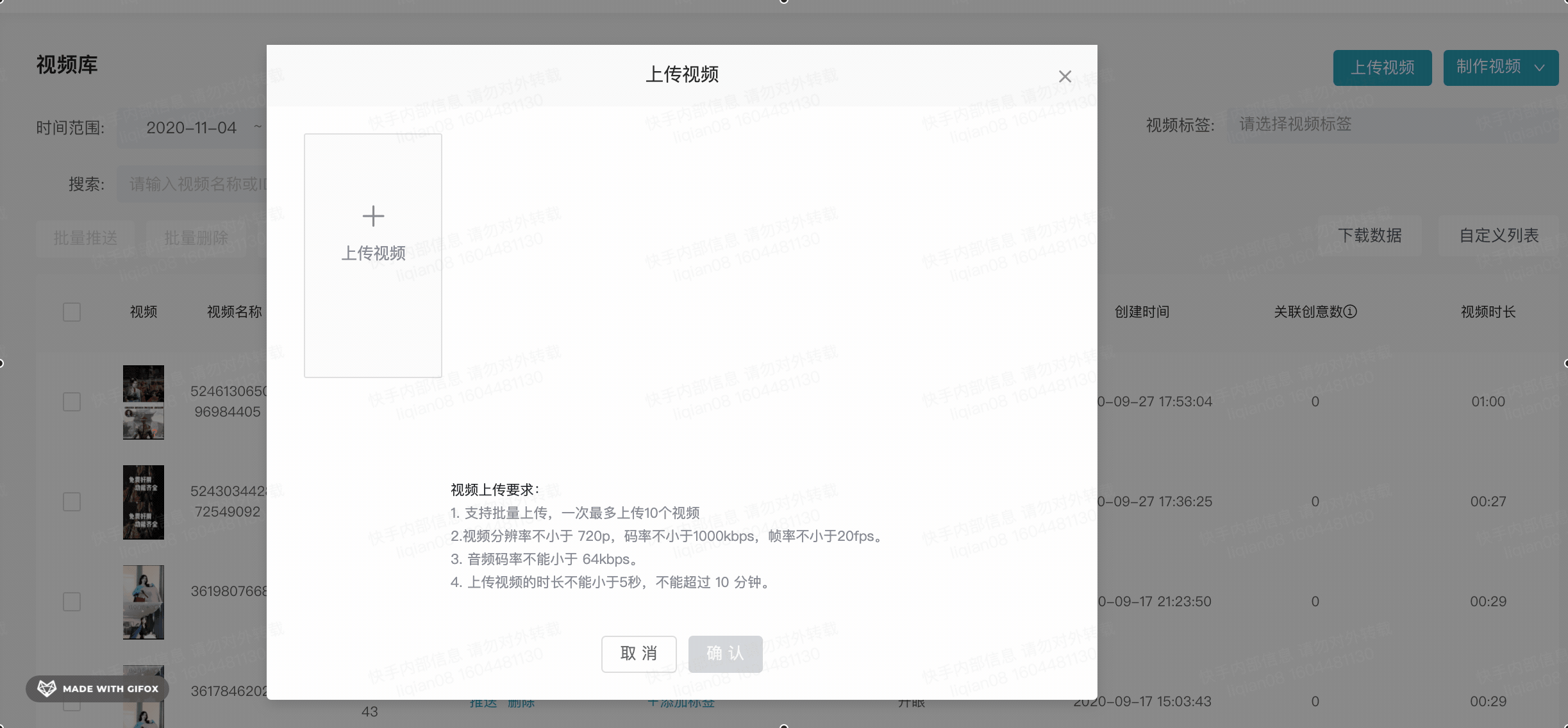Open the second video thumbnail in list
1568x728 pixels.
(143, 502)
